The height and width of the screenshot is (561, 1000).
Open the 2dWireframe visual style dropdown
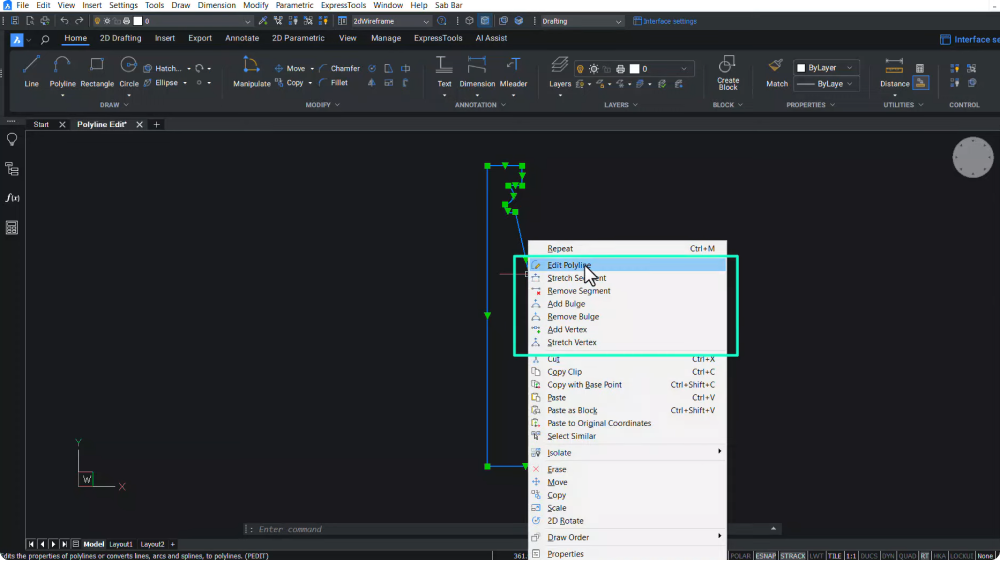pos(391,21)
